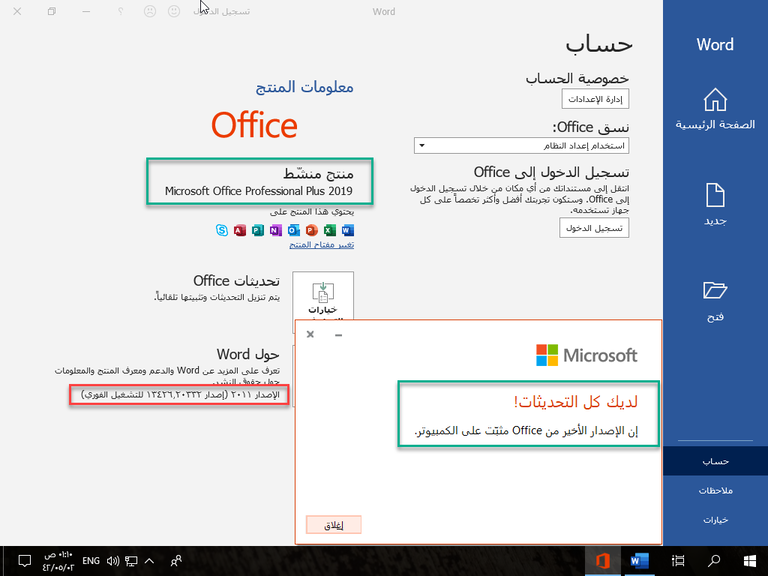The width and height of the screenshot is (768, 576).
Task: Click the version 2011 build text
Action: [181, 395]
